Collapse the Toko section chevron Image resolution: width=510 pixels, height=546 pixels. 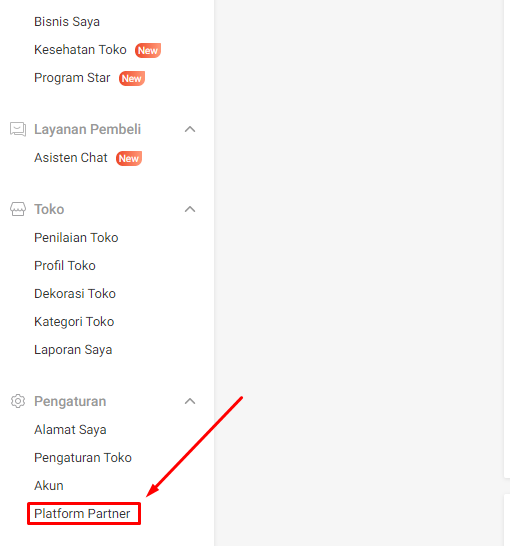(190, 209)
